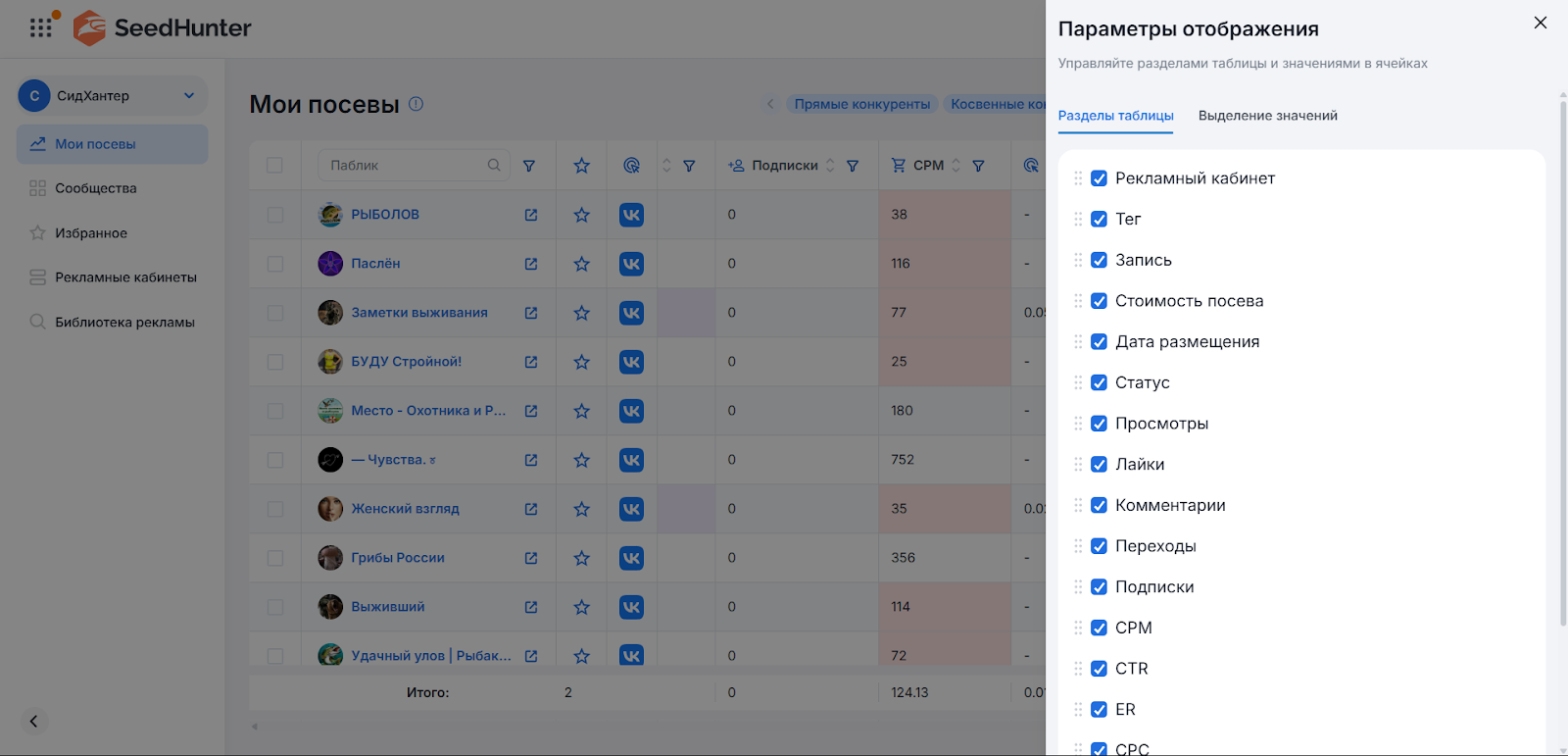This screenshot has height=756, width=1568.
Task: Switch to Выделение значений tab
Action: point(1267,116)
